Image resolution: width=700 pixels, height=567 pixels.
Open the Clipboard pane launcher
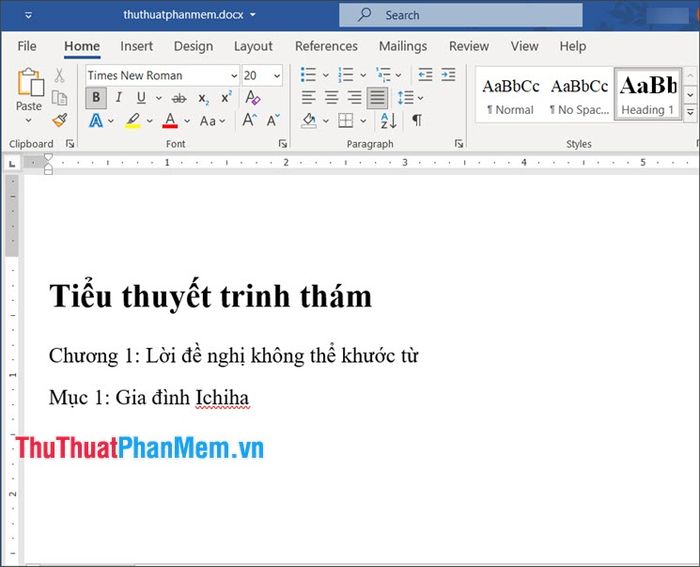pyautogui.click(x=70, y=143)
